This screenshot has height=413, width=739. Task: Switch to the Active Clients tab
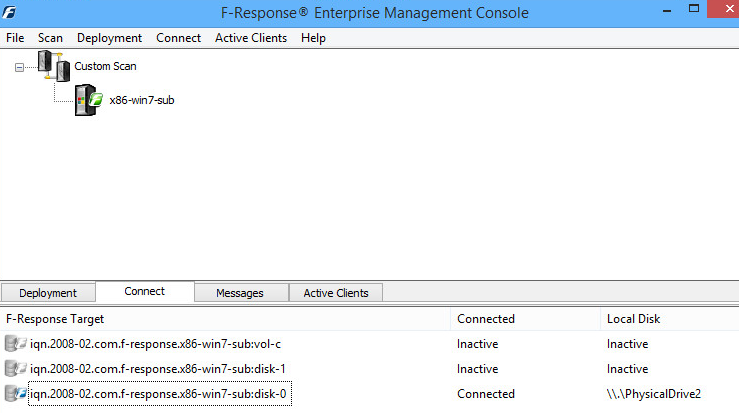336,293
